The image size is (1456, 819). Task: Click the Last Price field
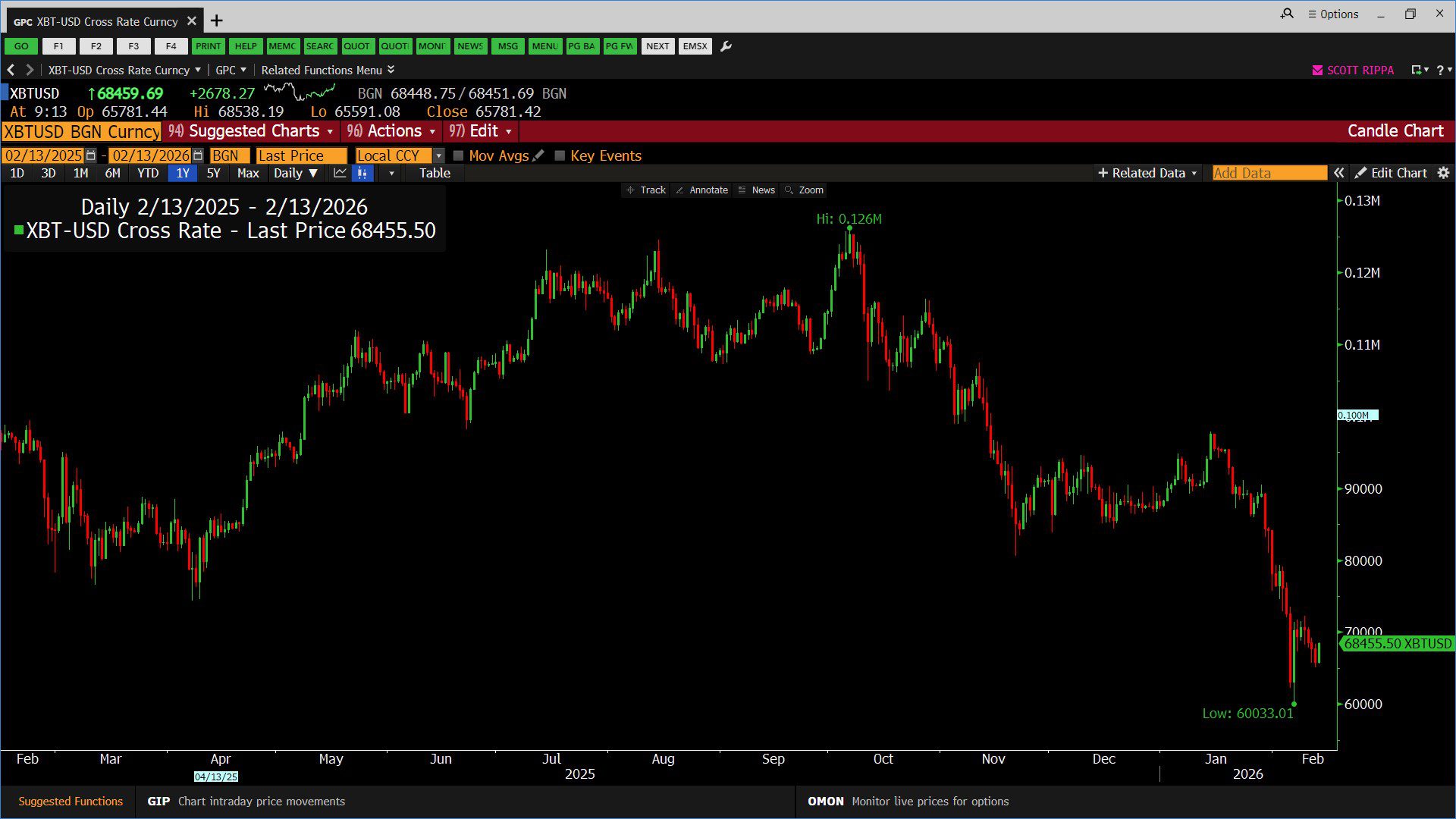coord(302,155)
